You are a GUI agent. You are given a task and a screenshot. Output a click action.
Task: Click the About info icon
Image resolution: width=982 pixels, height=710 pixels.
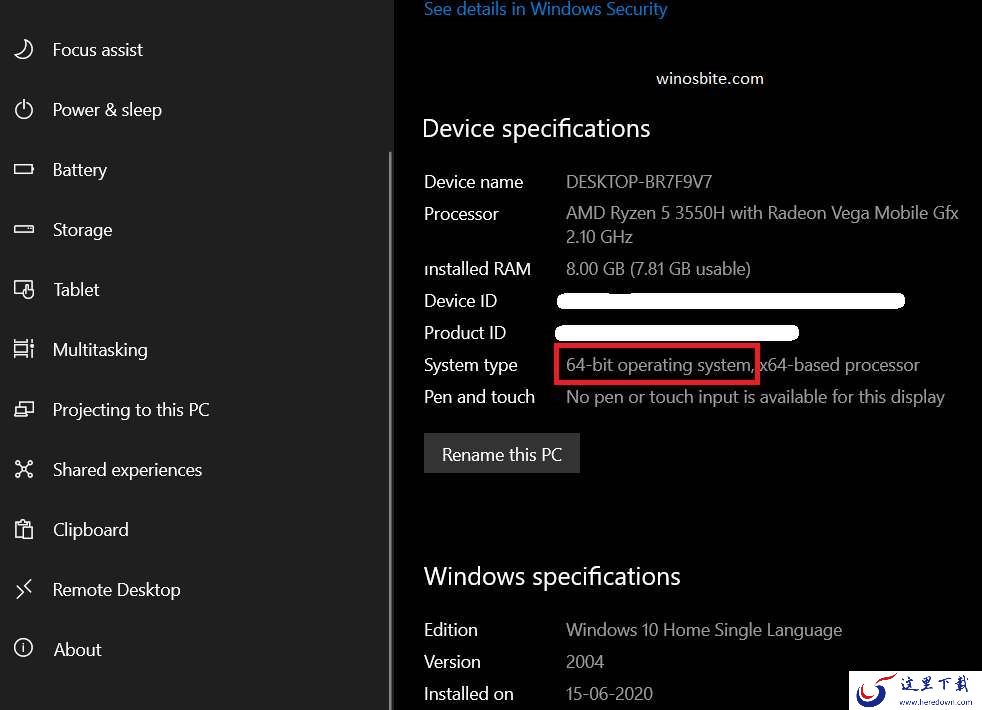[x=24, y=648]
